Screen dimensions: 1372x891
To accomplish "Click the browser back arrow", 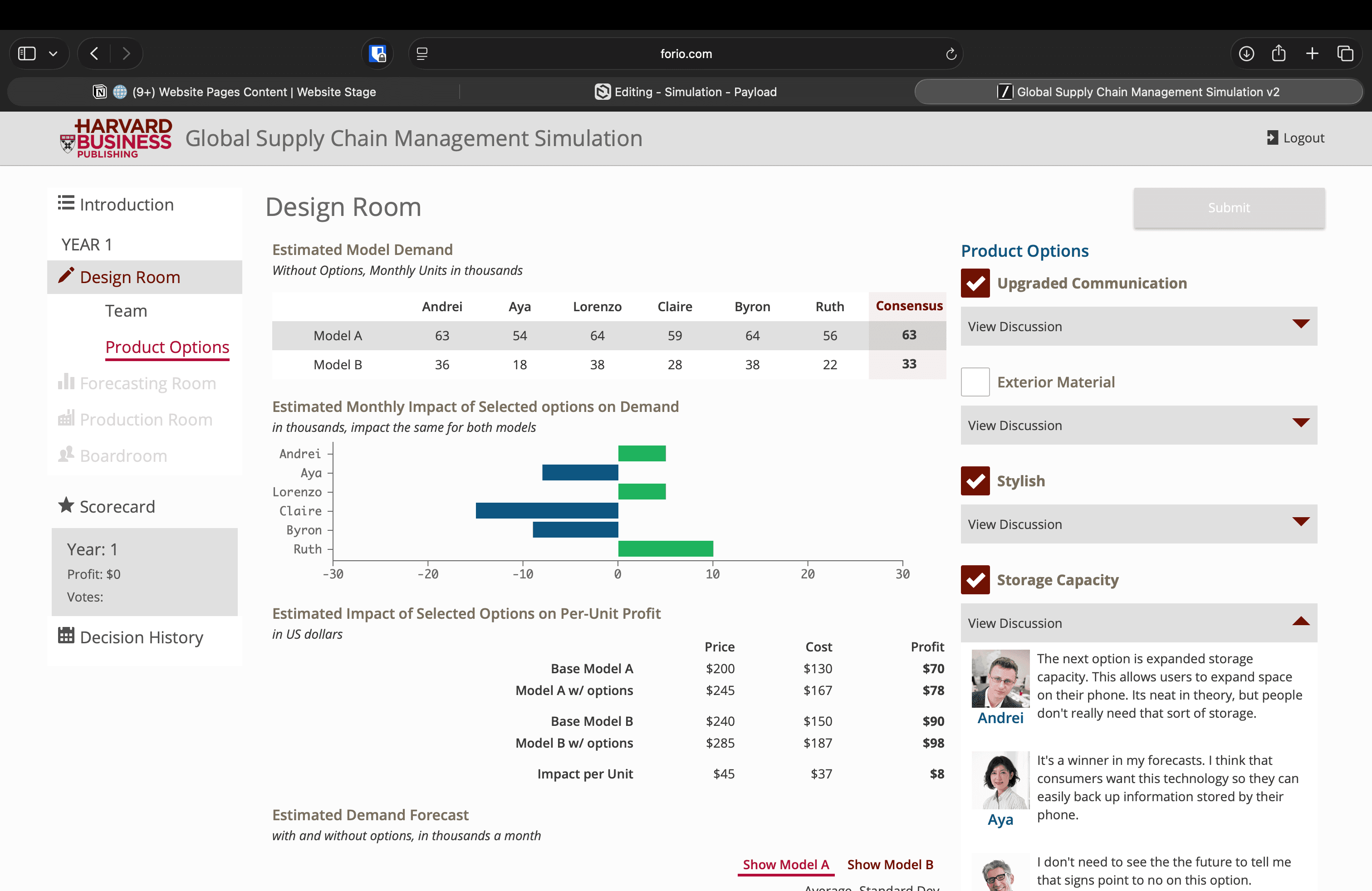I will pos(94,54).
